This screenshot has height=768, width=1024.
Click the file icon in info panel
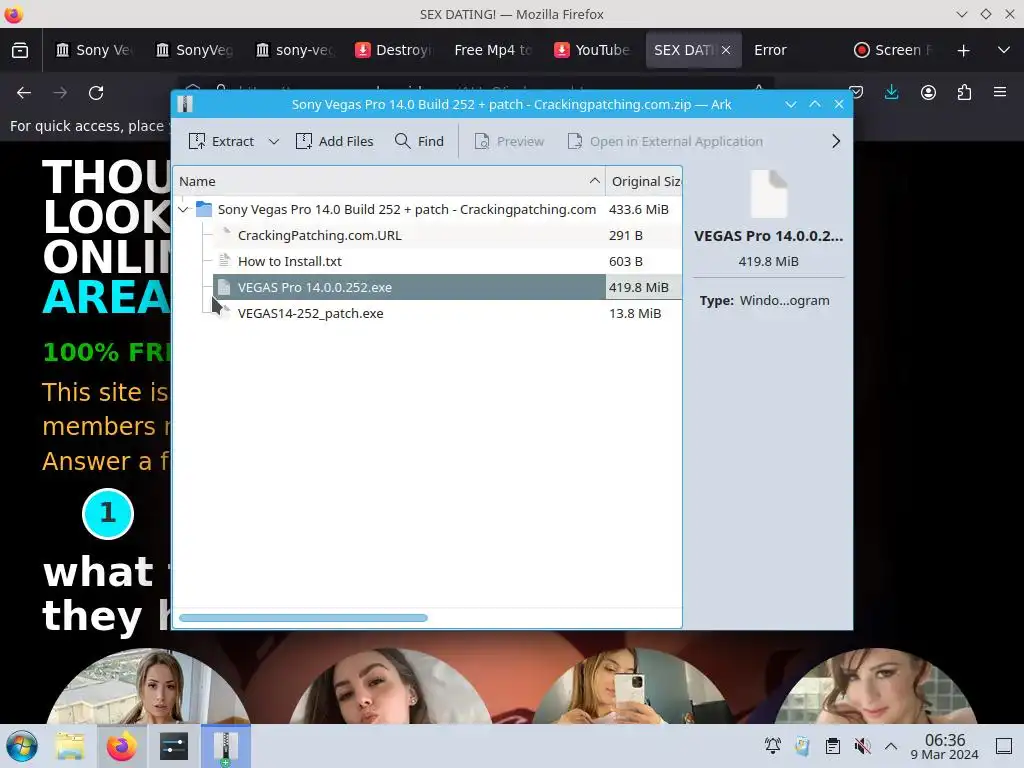click(769, 194)
